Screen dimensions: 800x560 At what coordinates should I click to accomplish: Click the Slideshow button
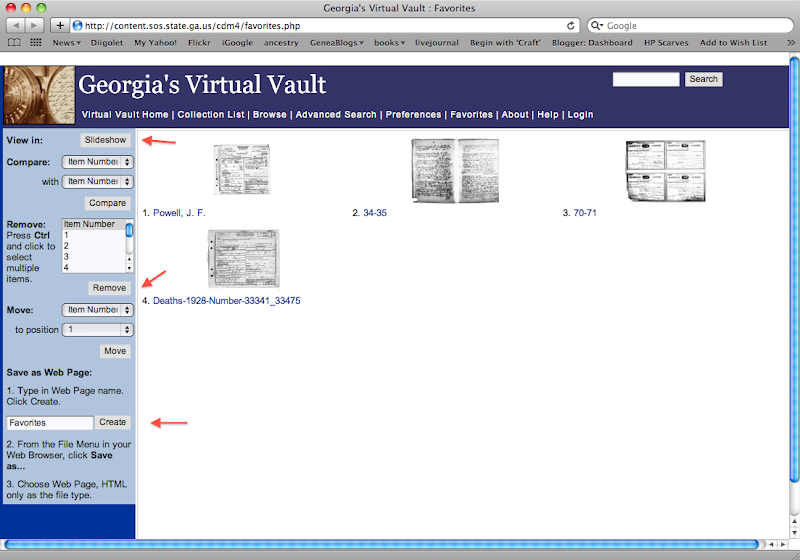(105, 140)
